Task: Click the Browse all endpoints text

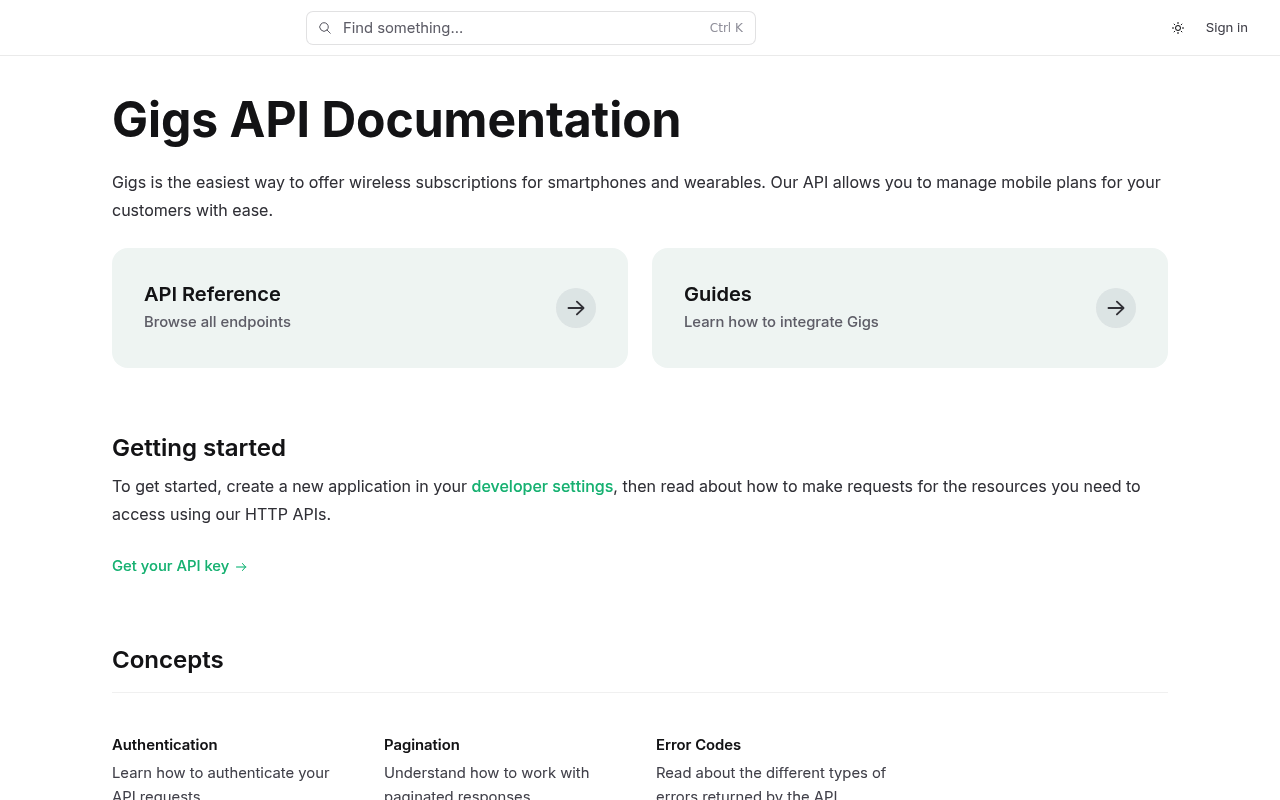Action: tap(217, 322)
